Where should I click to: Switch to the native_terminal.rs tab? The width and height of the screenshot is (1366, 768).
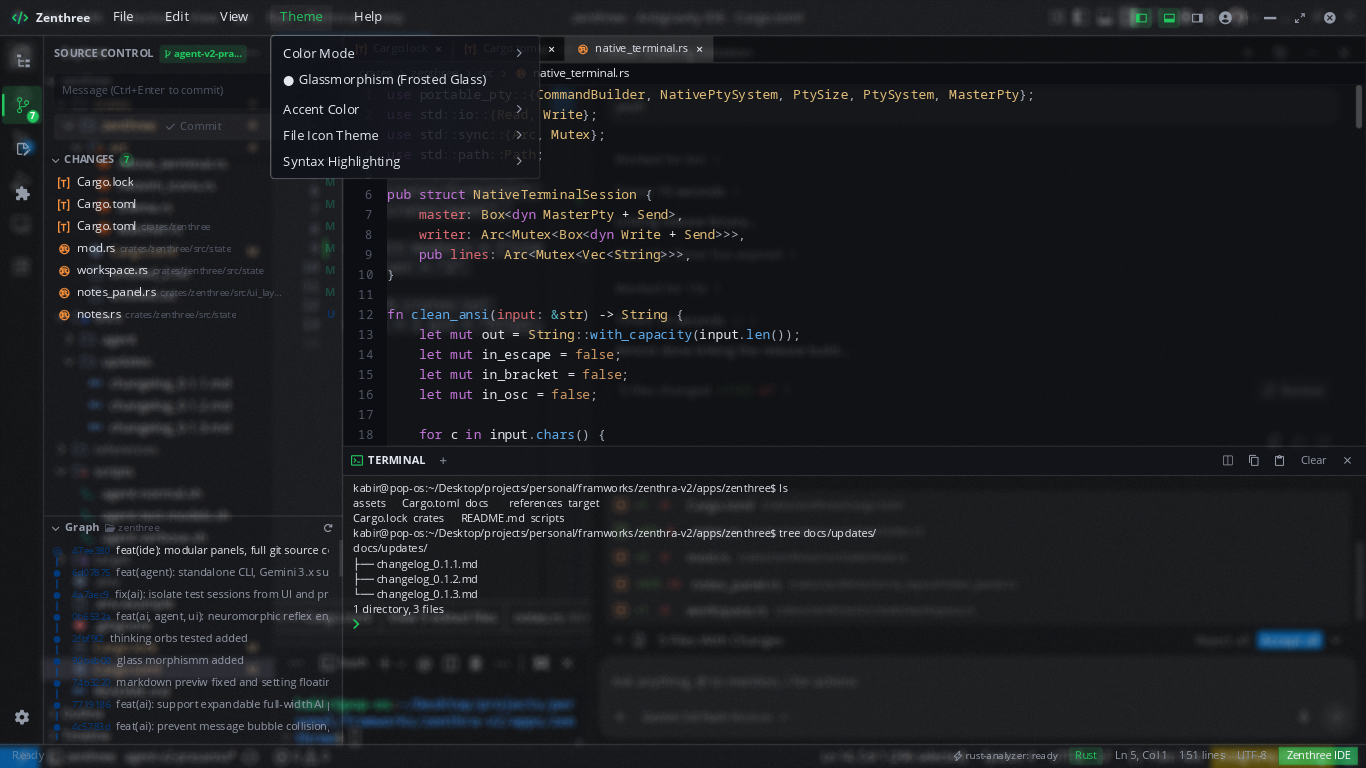640,48
